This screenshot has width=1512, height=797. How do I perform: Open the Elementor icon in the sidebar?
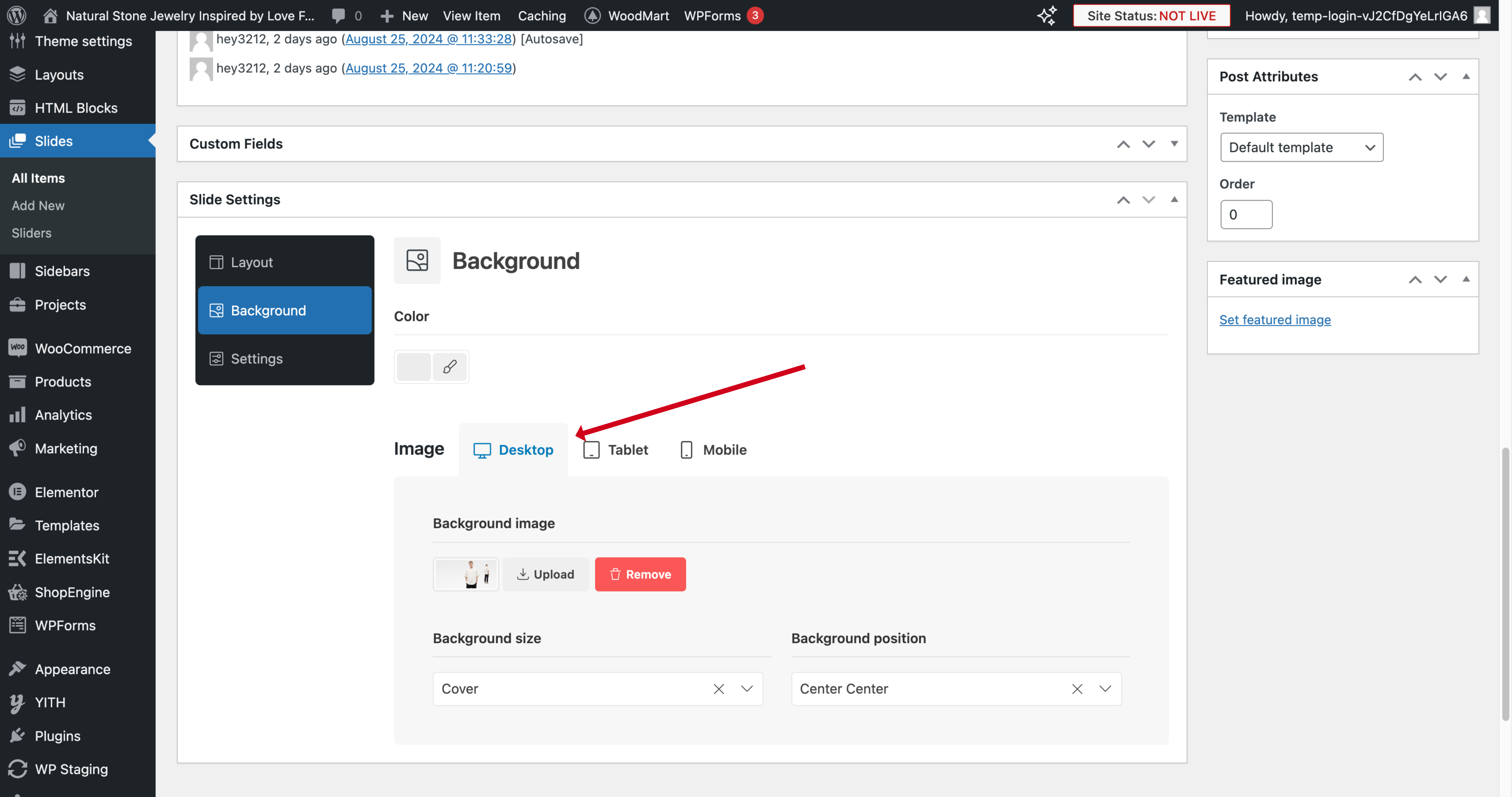click(18, 492)
